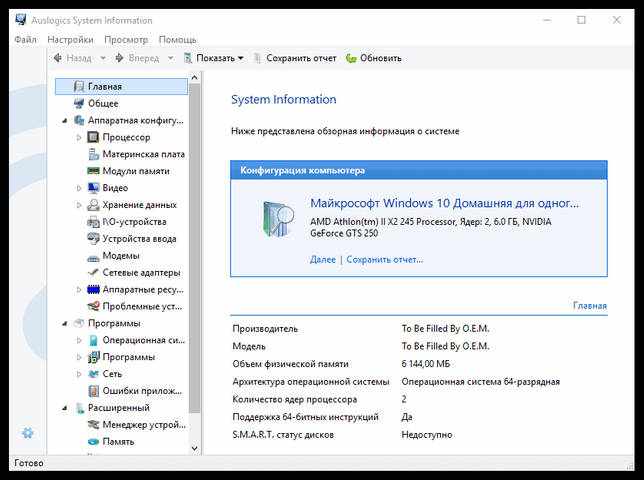The image size is (644, 480).
Task: Click the AMD Athlon processor summary text
Action: 430,227
